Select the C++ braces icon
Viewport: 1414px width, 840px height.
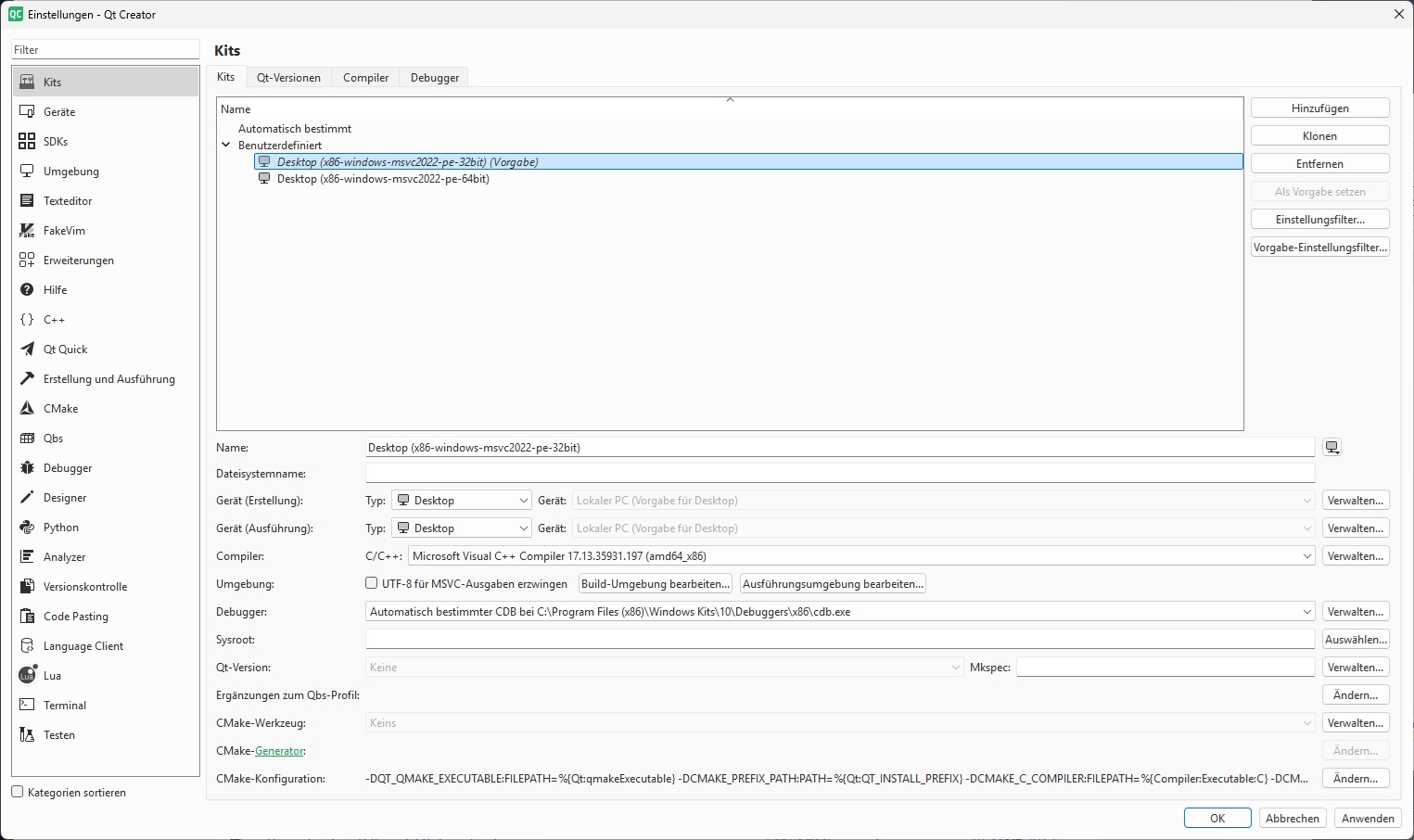point(27,319)
